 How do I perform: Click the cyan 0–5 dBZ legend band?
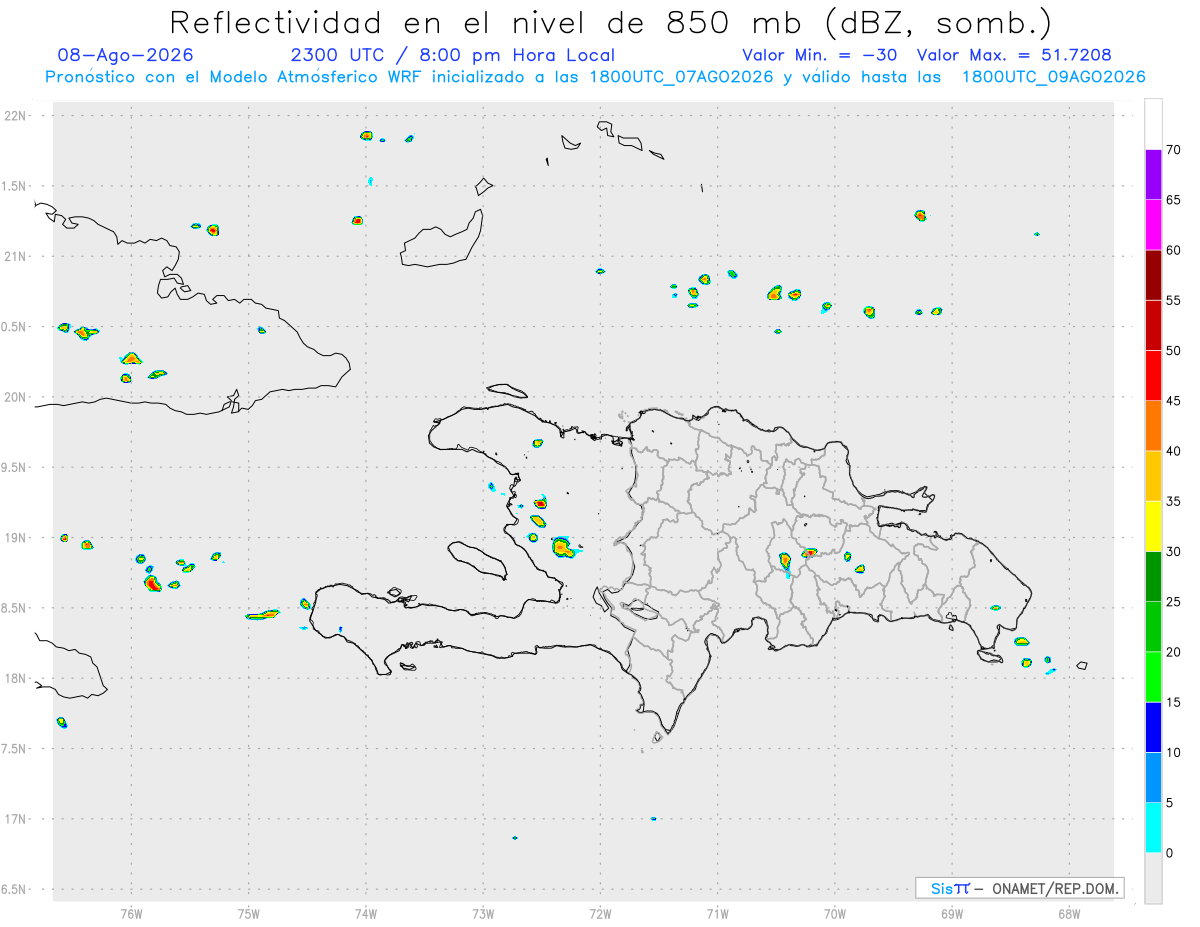pos(1153,828)
